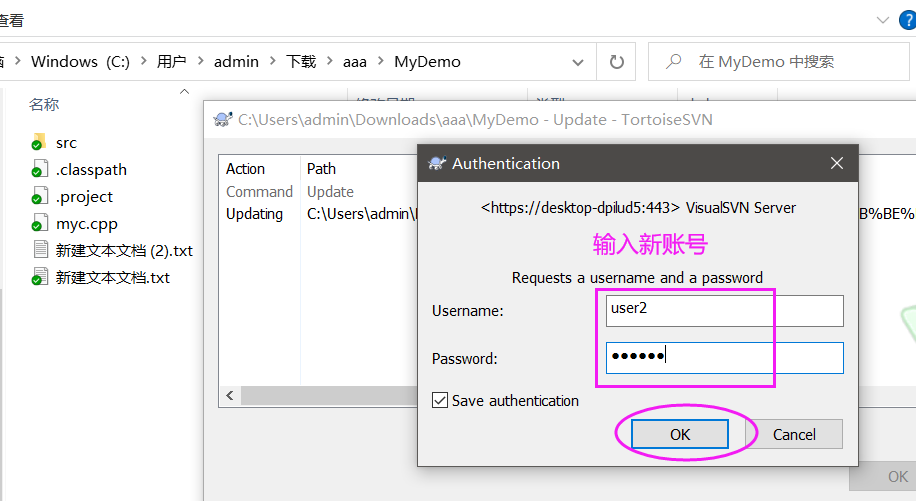Open address bar history dropdown

(x=578, y=62)
